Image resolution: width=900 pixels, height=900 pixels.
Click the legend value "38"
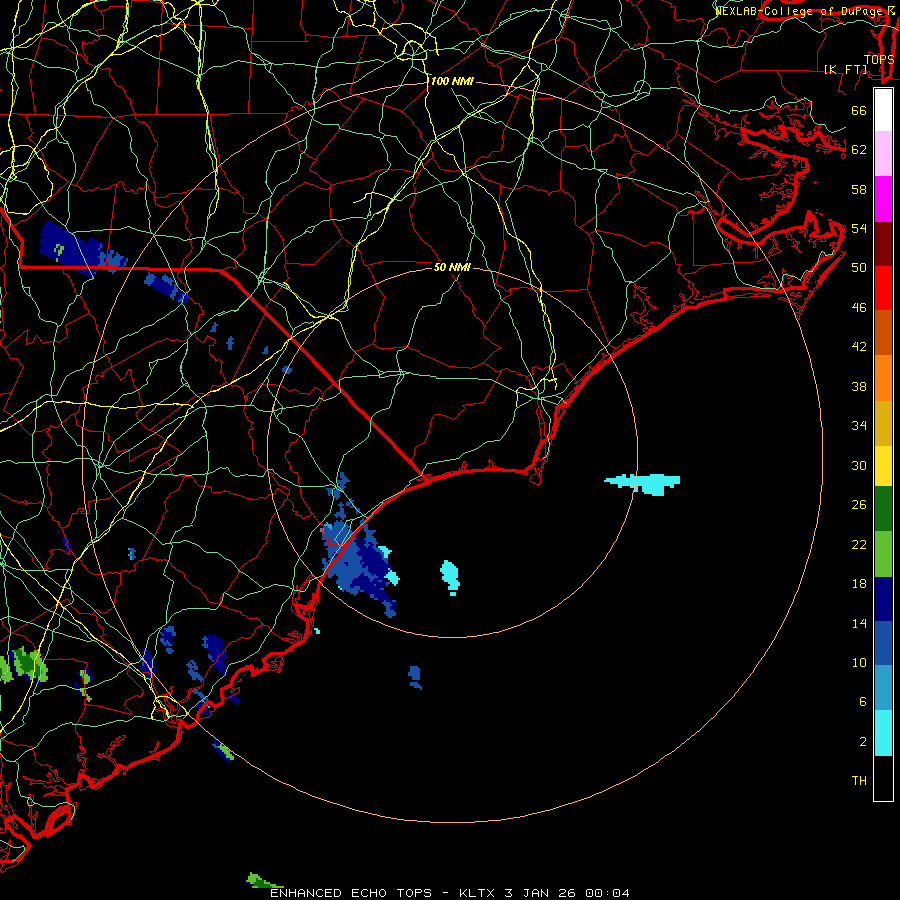click(859, 387)
